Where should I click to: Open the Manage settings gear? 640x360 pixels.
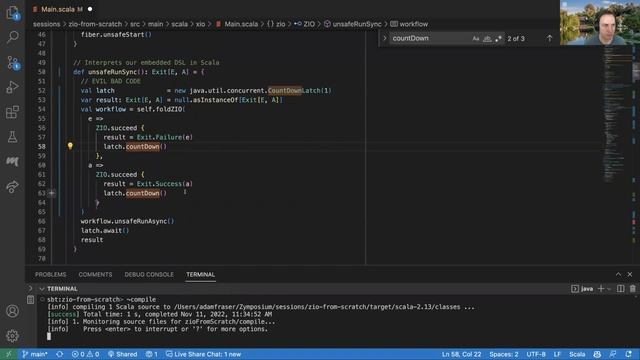(x=13, y=336)
